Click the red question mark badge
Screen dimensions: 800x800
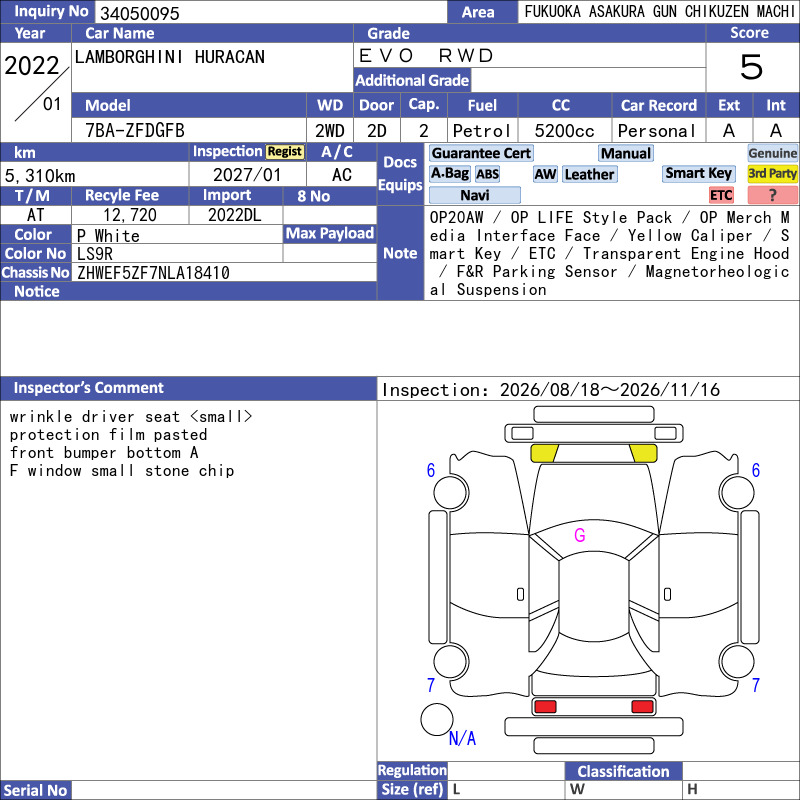[x=772, y=195]
